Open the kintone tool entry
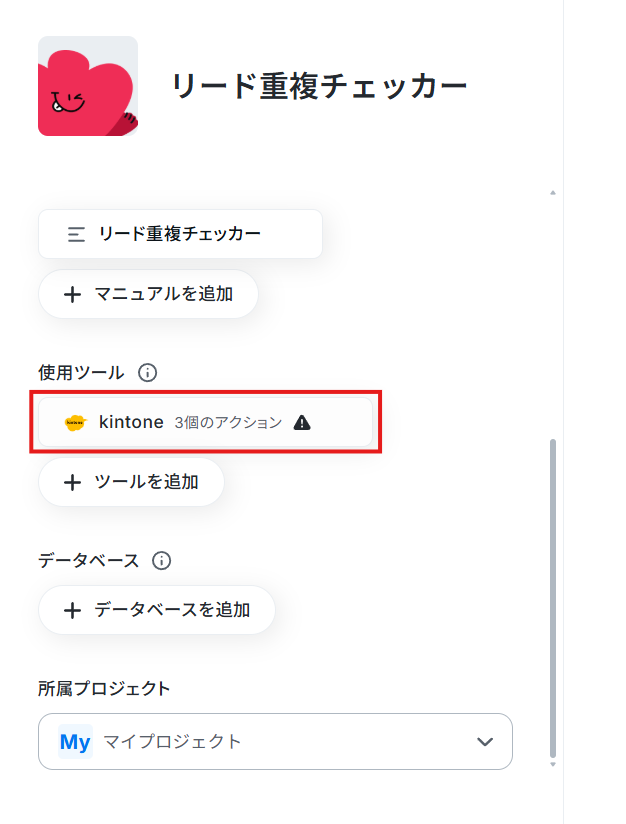 pyautogui.click(x=206, y=422)
